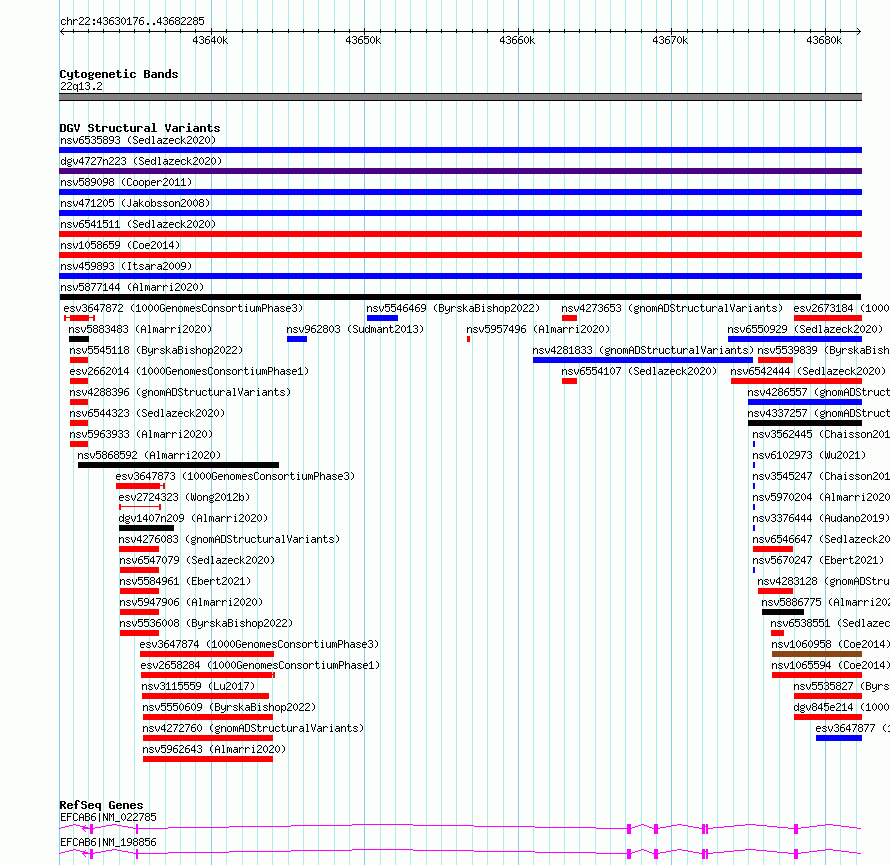Viewport: 890px width, 865px height.
Task: Click nsv4273653 (gnomADStructuralVariants) label
Action: [x=672, y=308]
